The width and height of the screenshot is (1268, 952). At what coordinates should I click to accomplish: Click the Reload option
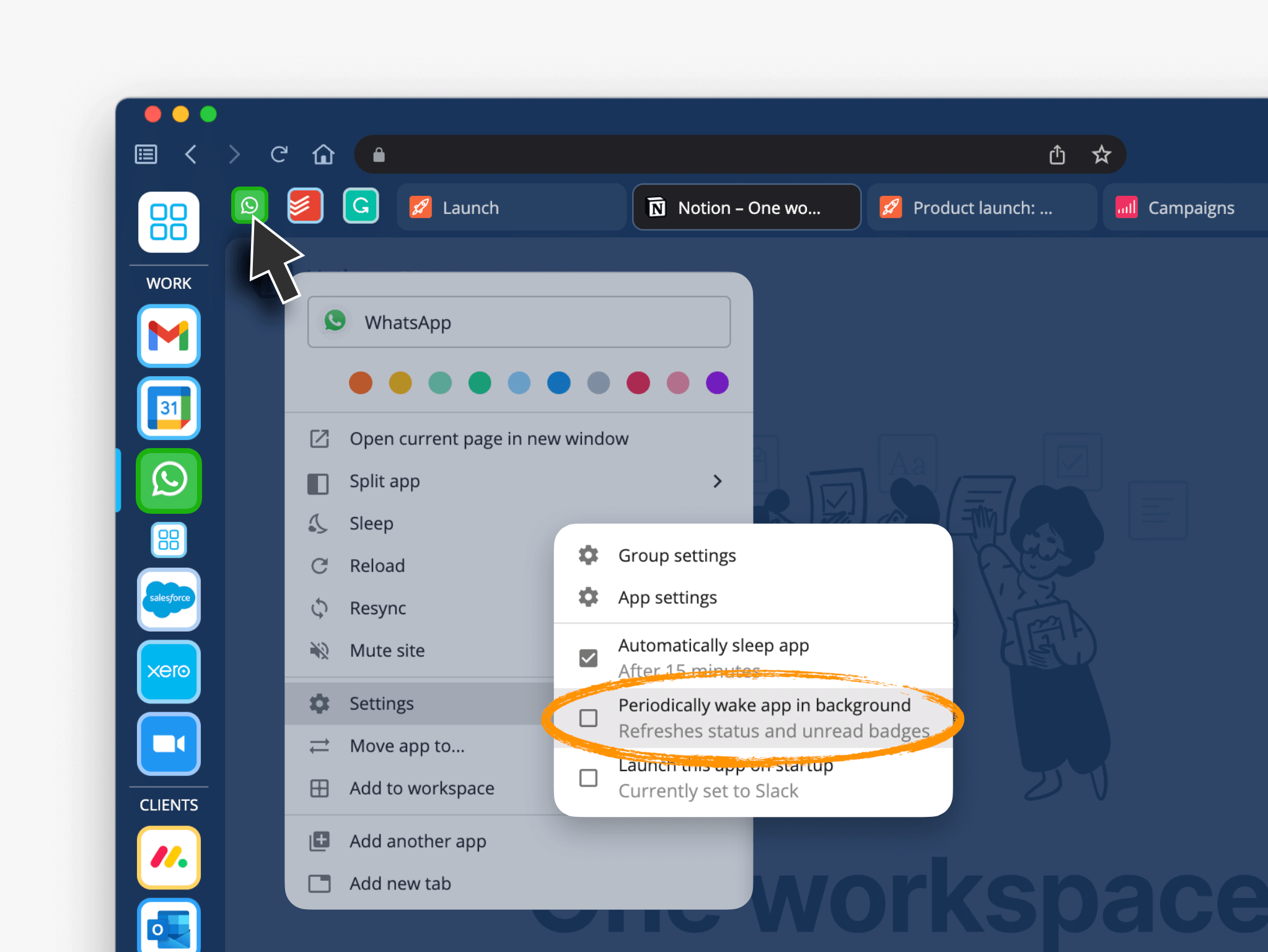click(378, 565)
